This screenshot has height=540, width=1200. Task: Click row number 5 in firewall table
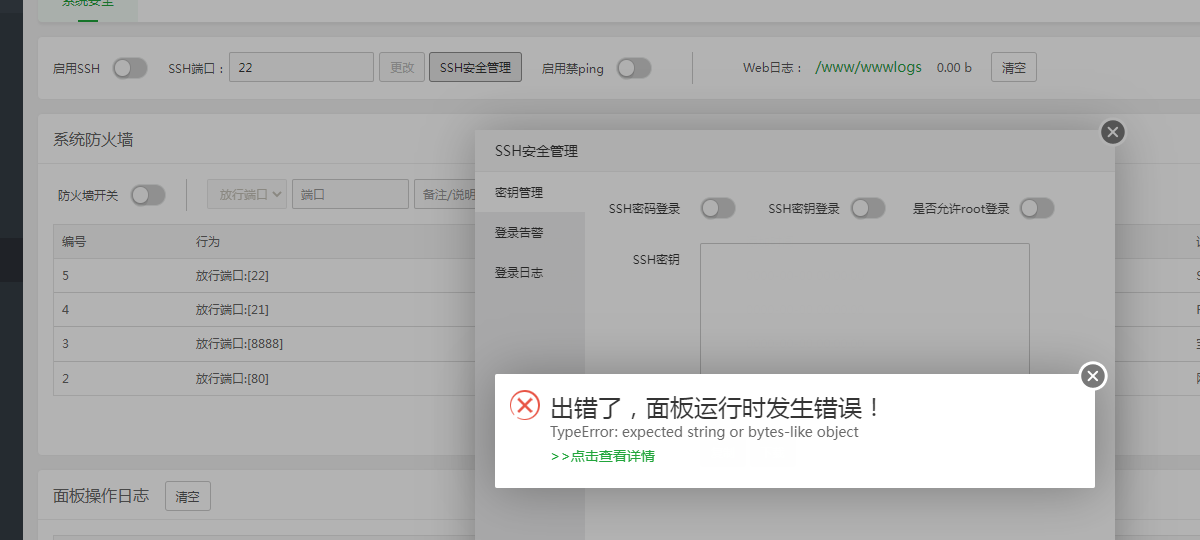click(66, 275)
